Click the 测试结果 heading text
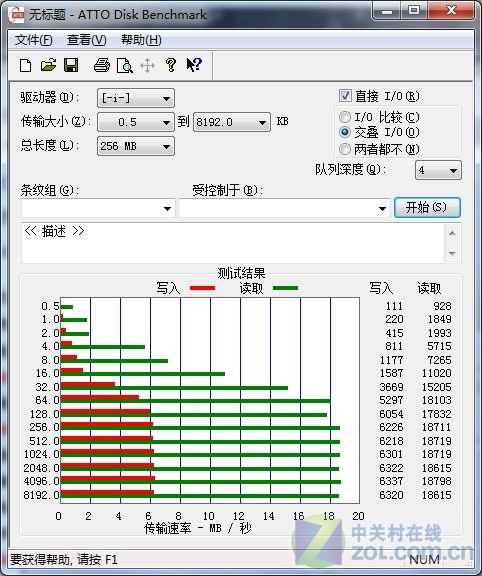This screenshot has height=576, width=482. [x=241, y=273]
